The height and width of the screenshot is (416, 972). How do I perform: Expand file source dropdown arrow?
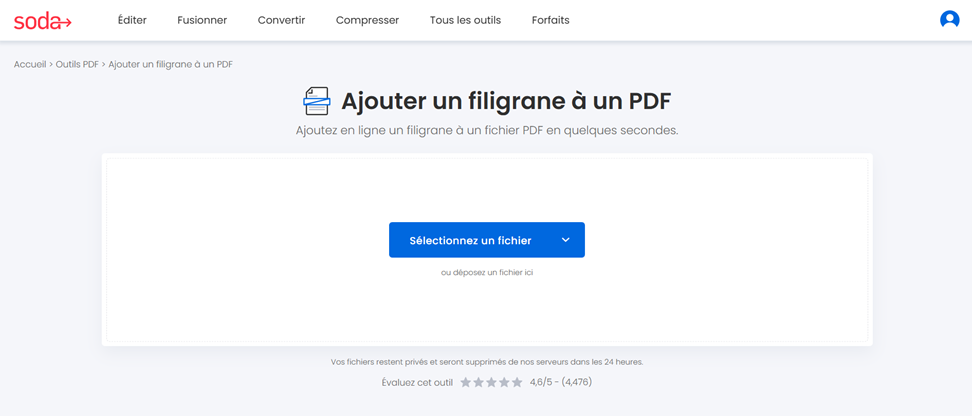(x=565, y=240)
